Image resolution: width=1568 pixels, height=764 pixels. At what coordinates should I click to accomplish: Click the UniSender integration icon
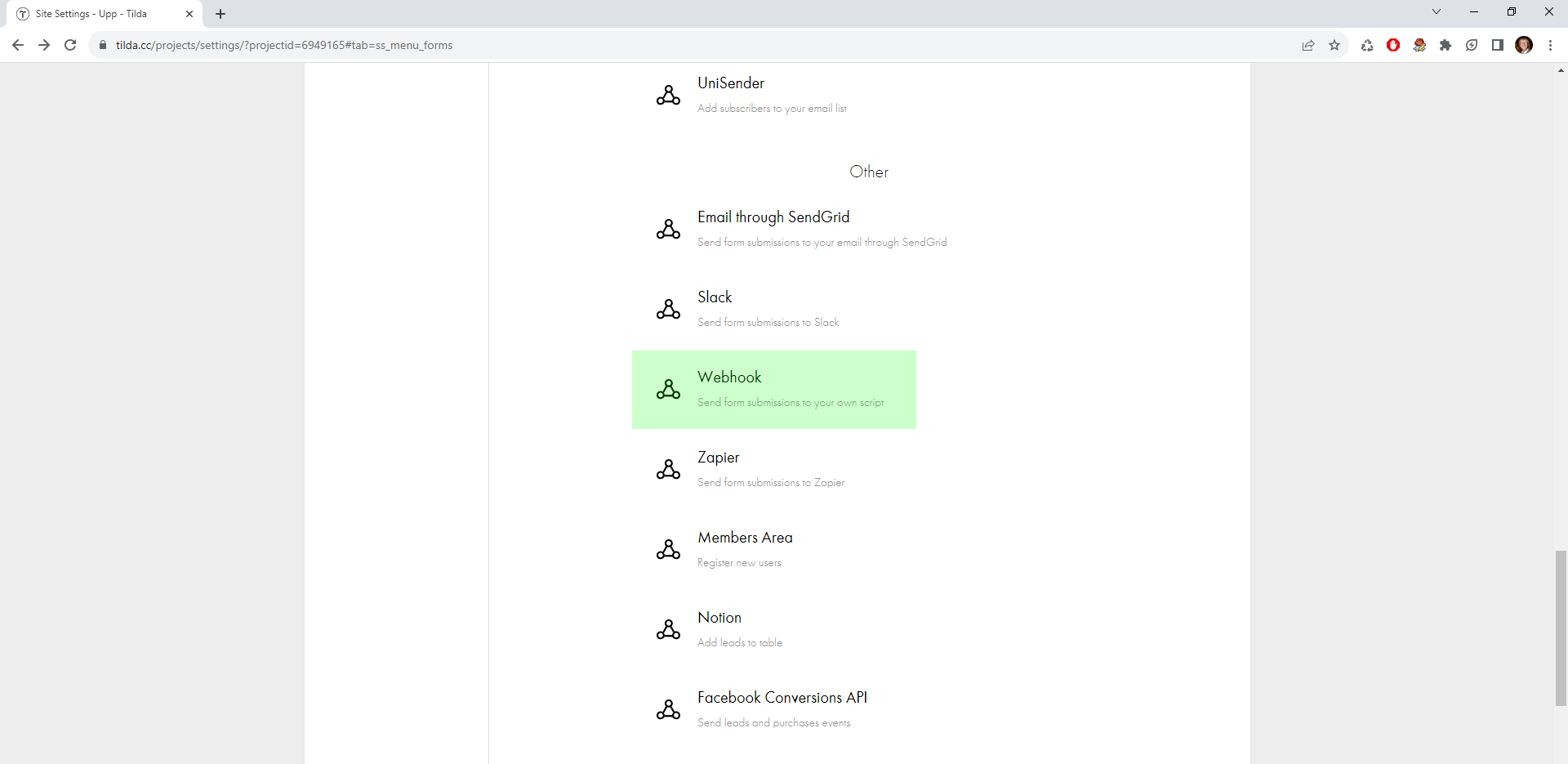(x=668, y=95)
